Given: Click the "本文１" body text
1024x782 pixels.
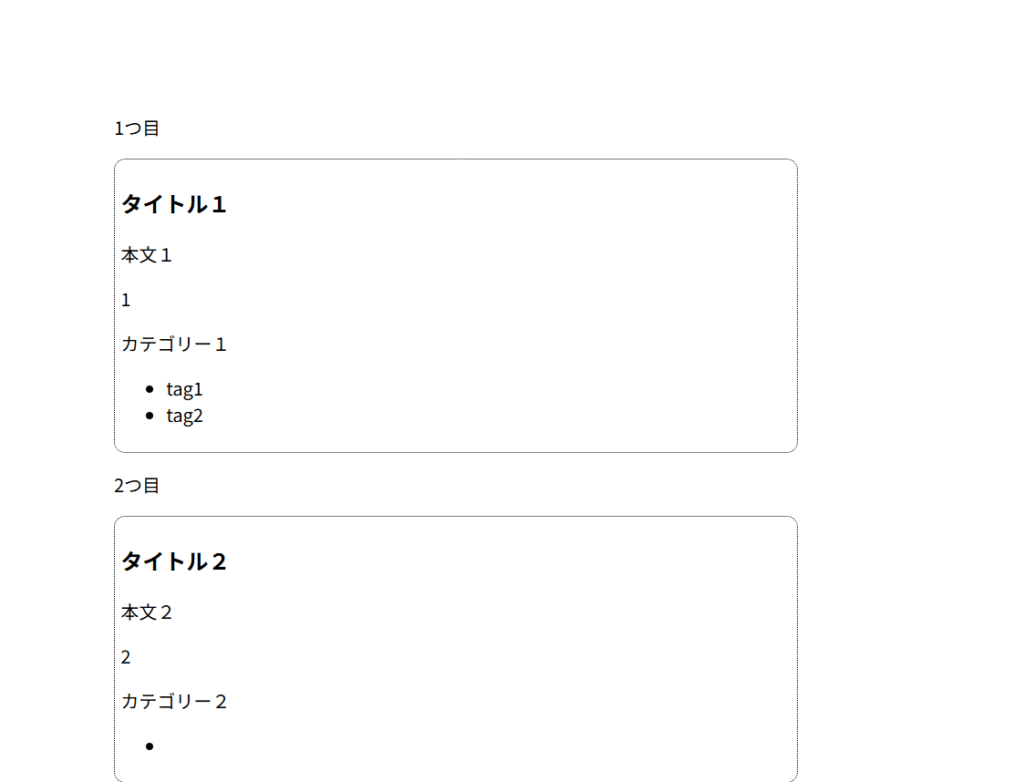Looking at the screenshot, I should 146,255.
